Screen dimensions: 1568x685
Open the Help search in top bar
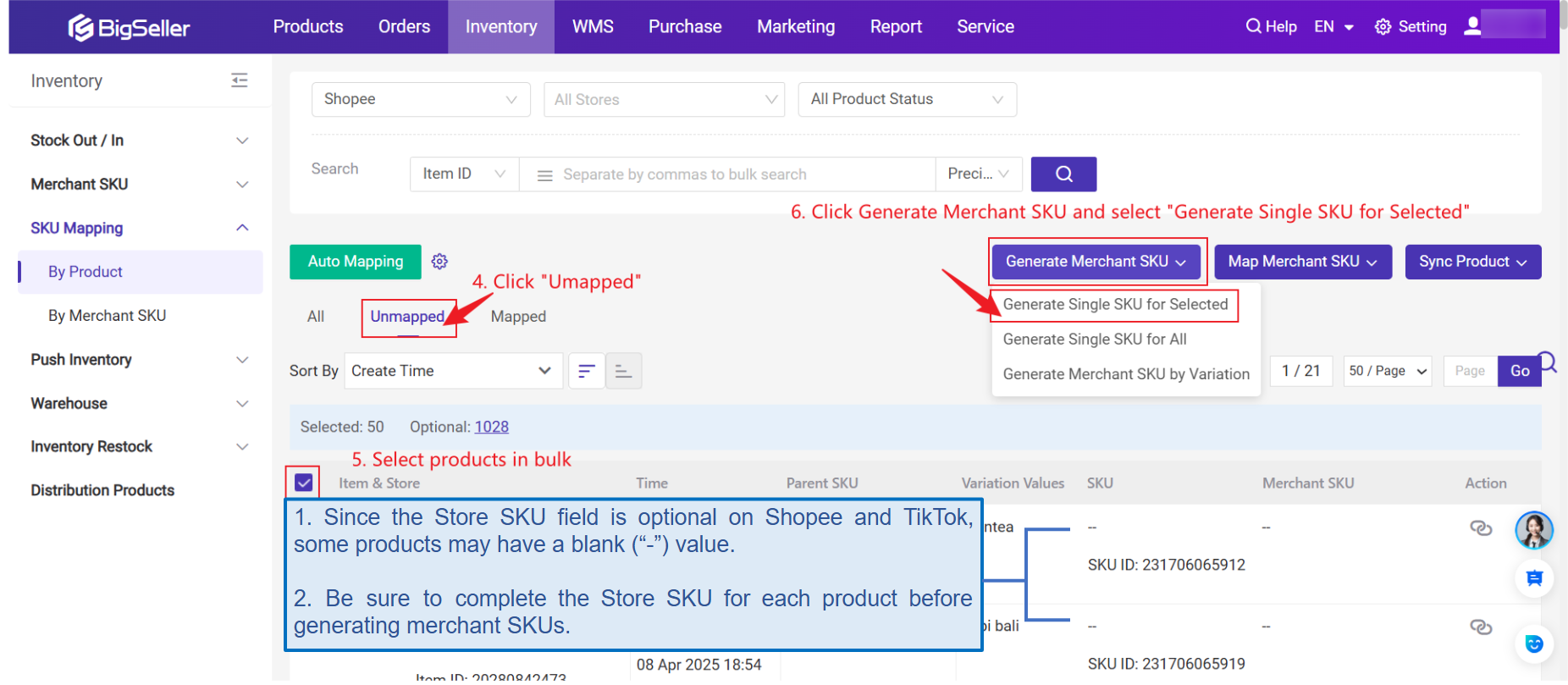(1271, 27)
